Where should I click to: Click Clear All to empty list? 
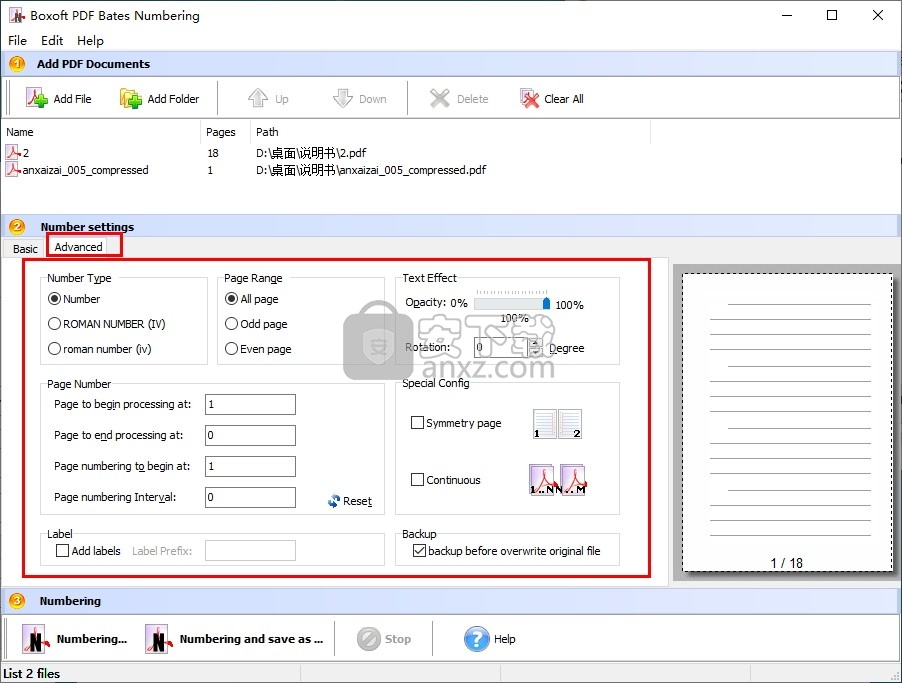[552, 98]
